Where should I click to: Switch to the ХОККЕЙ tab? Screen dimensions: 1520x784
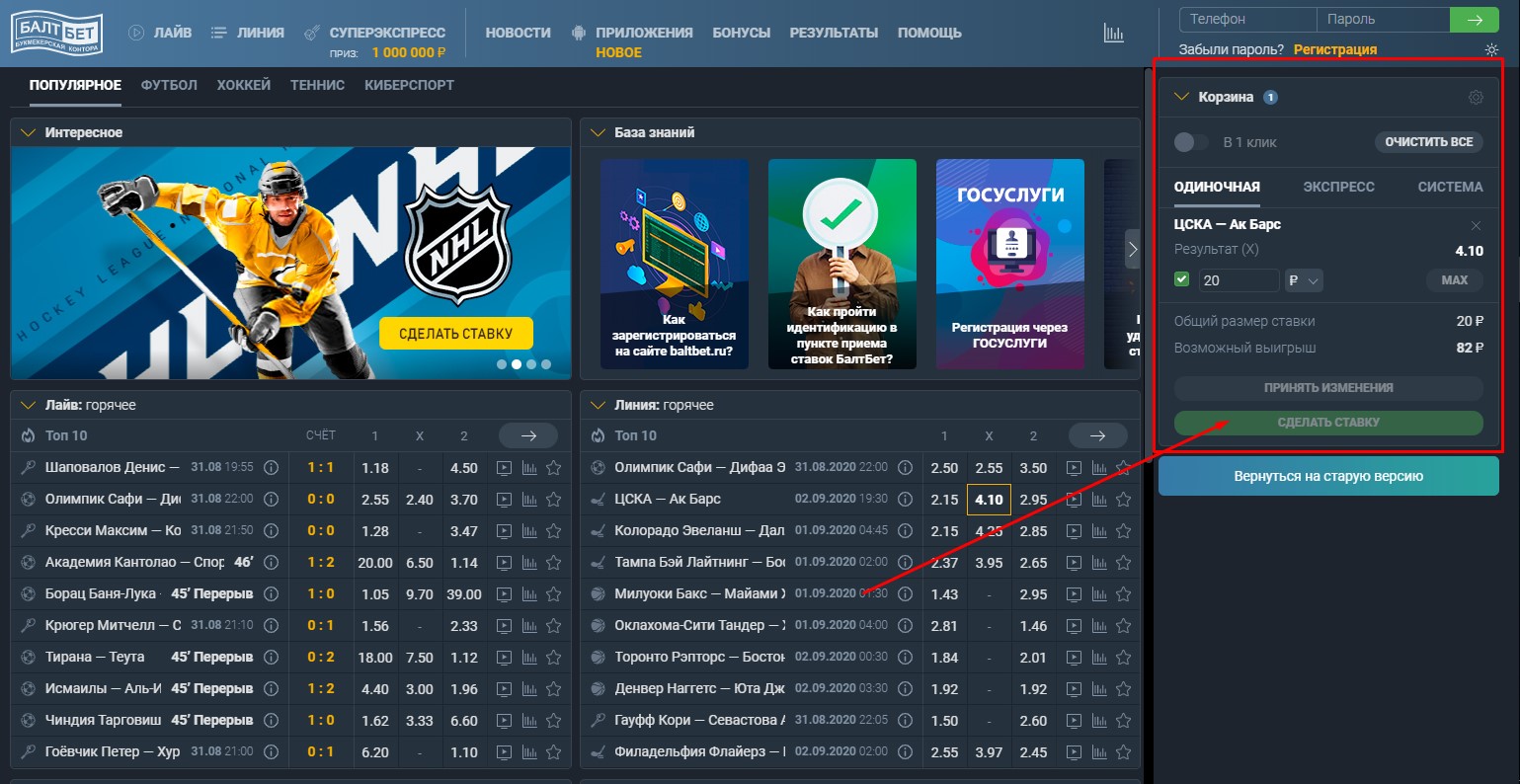(244, 85)
